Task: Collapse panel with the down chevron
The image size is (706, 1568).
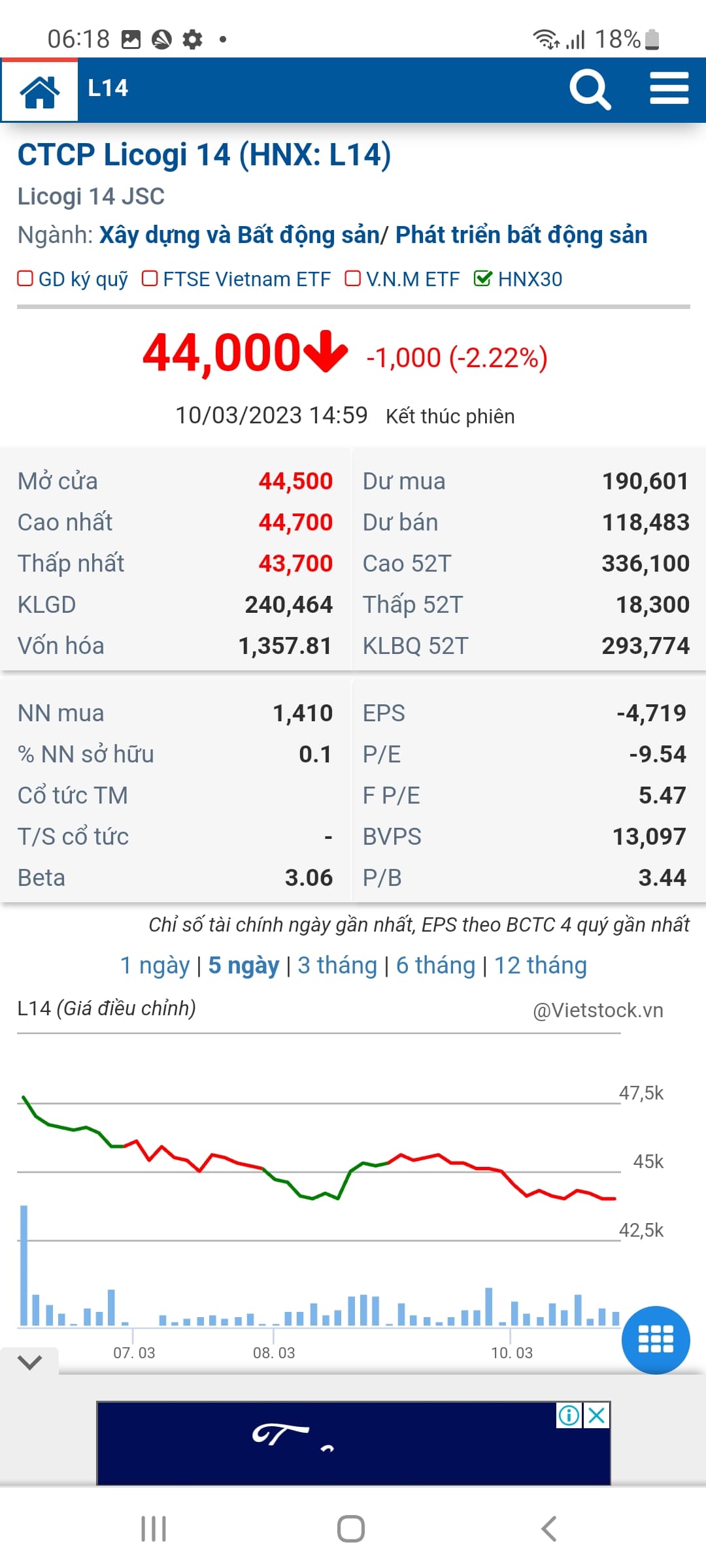Action: pos(30,1362)
